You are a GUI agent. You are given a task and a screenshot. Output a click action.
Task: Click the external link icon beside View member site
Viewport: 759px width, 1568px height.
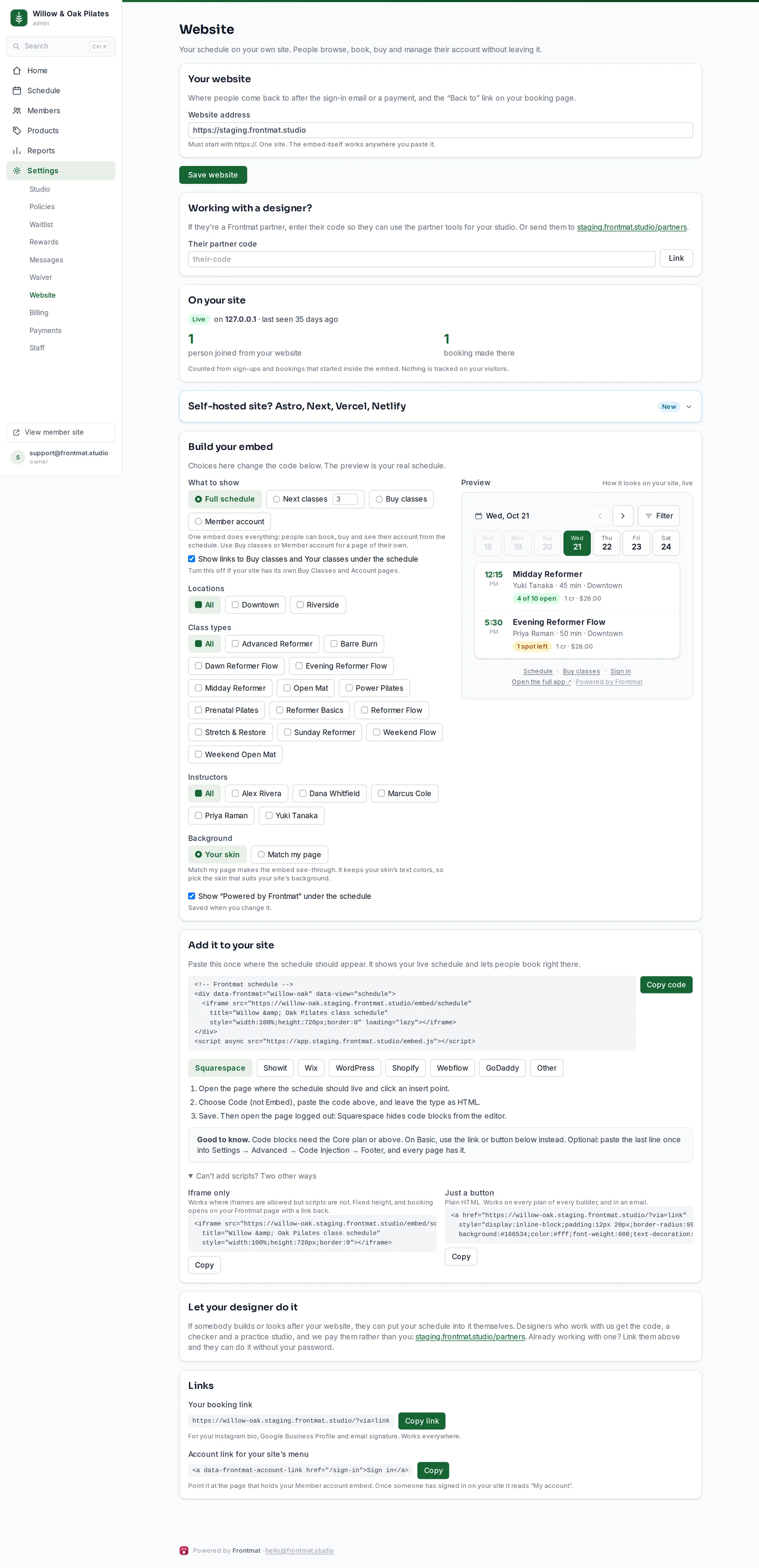click(16, 433)
